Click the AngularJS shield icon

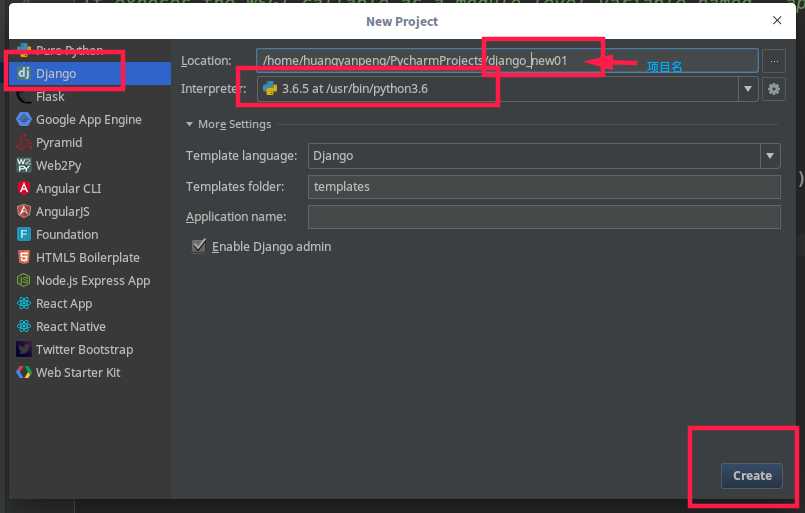24,211
